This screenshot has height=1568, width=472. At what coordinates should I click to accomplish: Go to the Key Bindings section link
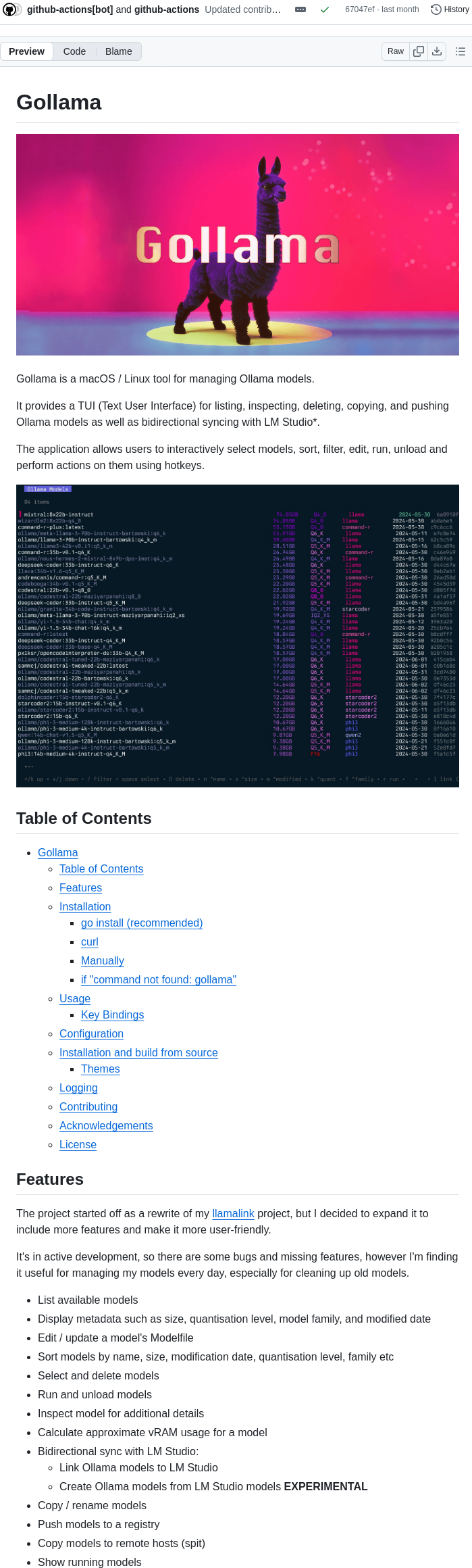point(112,1015)
